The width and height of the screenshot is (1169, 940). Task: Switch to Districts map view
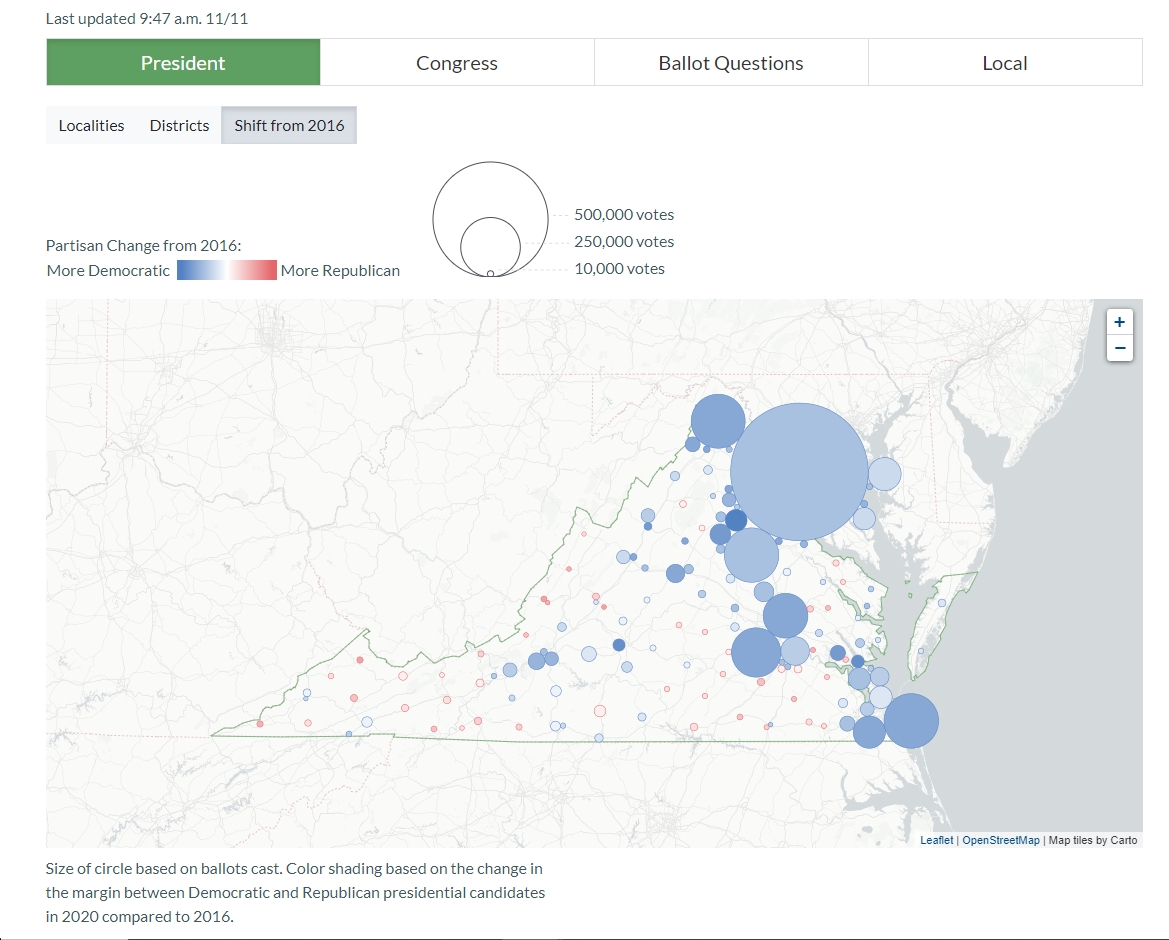coord(179,125)
